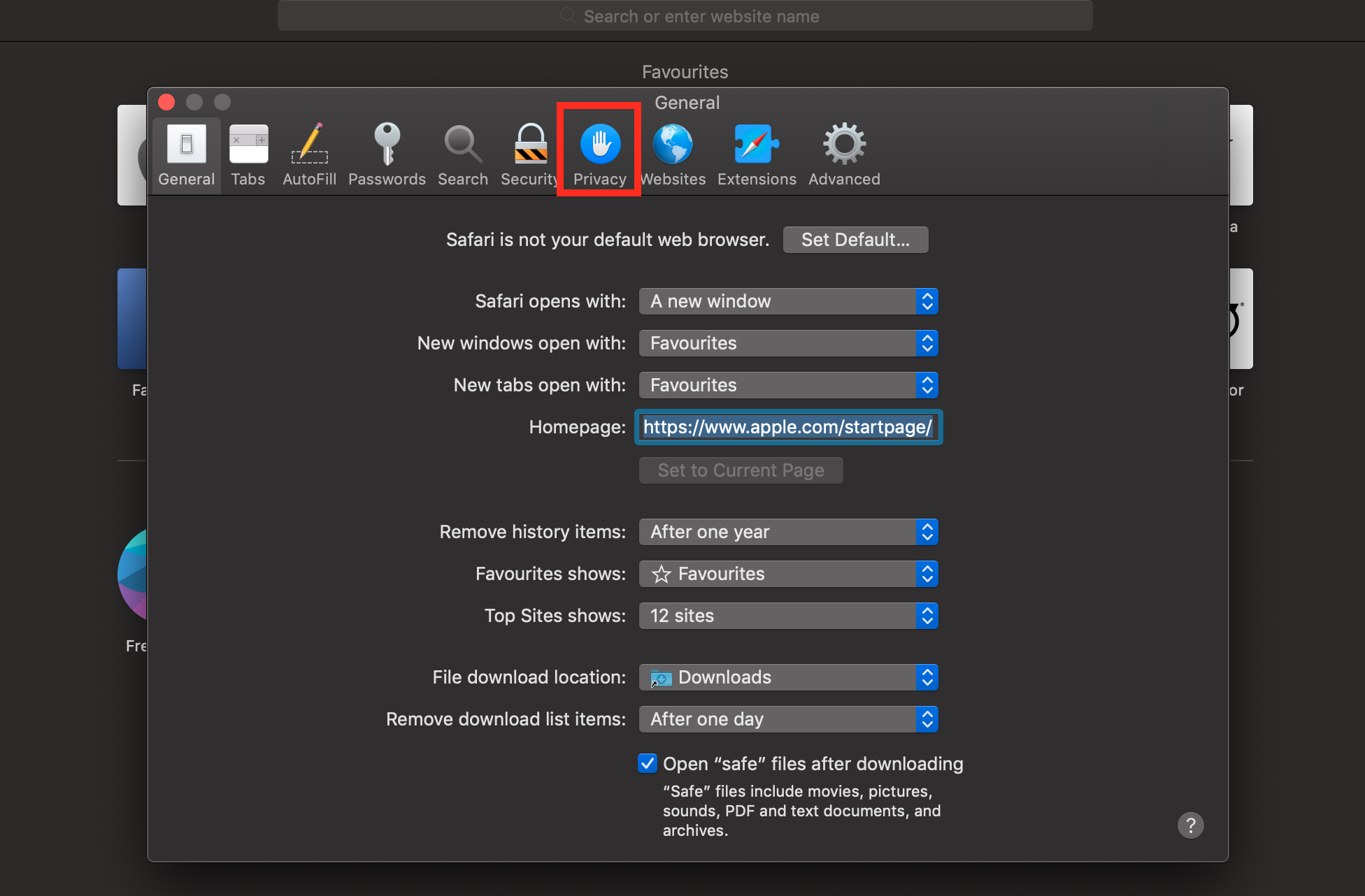The image size is (1365, 896).
Task: Click the Set Default... button
Action: 855,240
